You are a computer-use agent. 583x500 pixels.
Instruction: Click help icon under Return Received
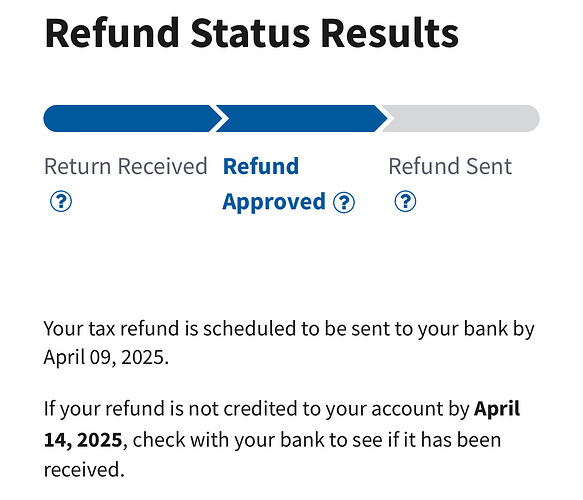(61, 201)
